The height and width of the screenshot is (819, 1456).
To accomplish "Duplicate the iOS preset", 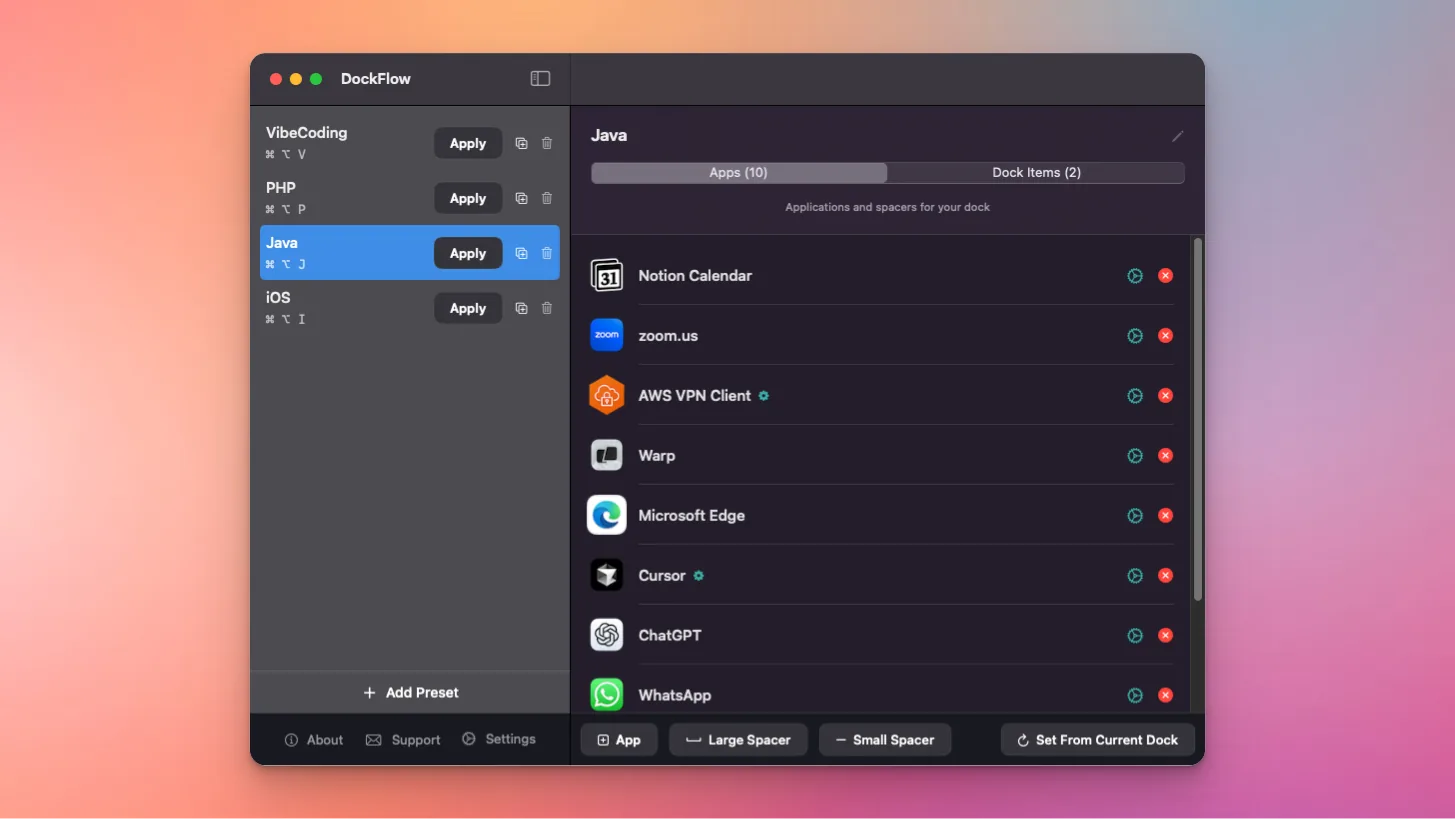I will (521, 308).
